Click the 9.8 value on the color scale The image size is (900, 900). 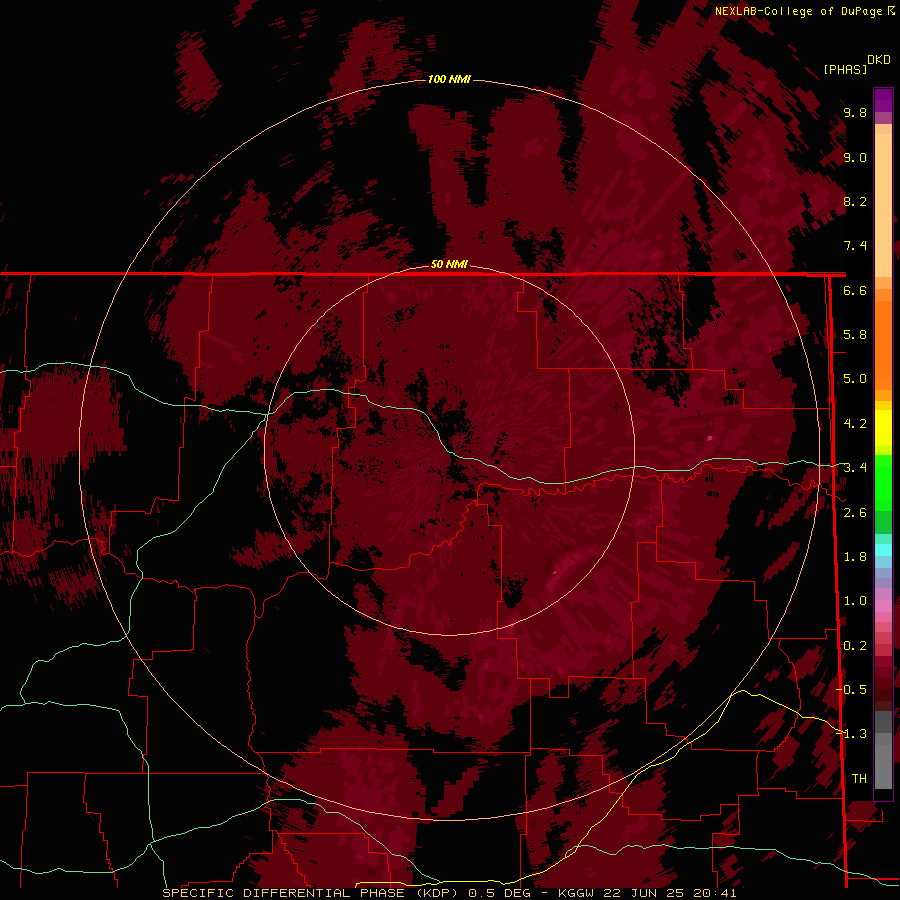click(x=855, y=113)
